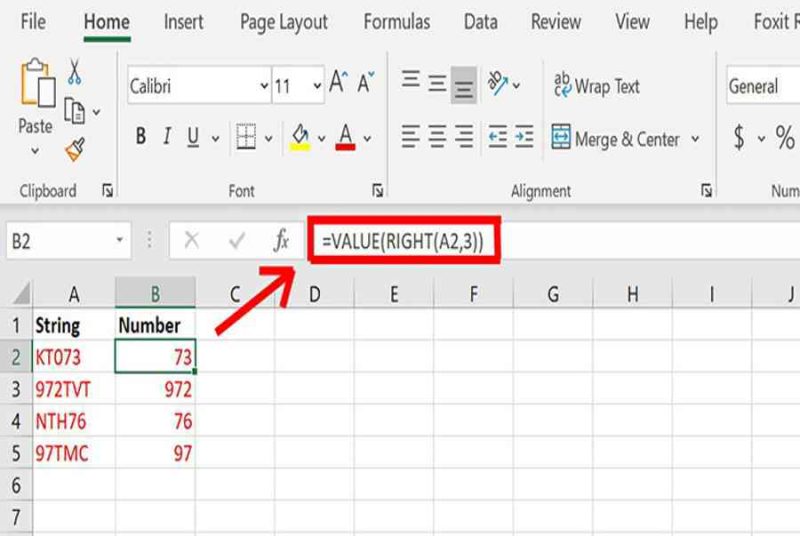This screenshot has height=536, width=800.
Task: Toggle Wrap Text
Action: coord(596,86)
